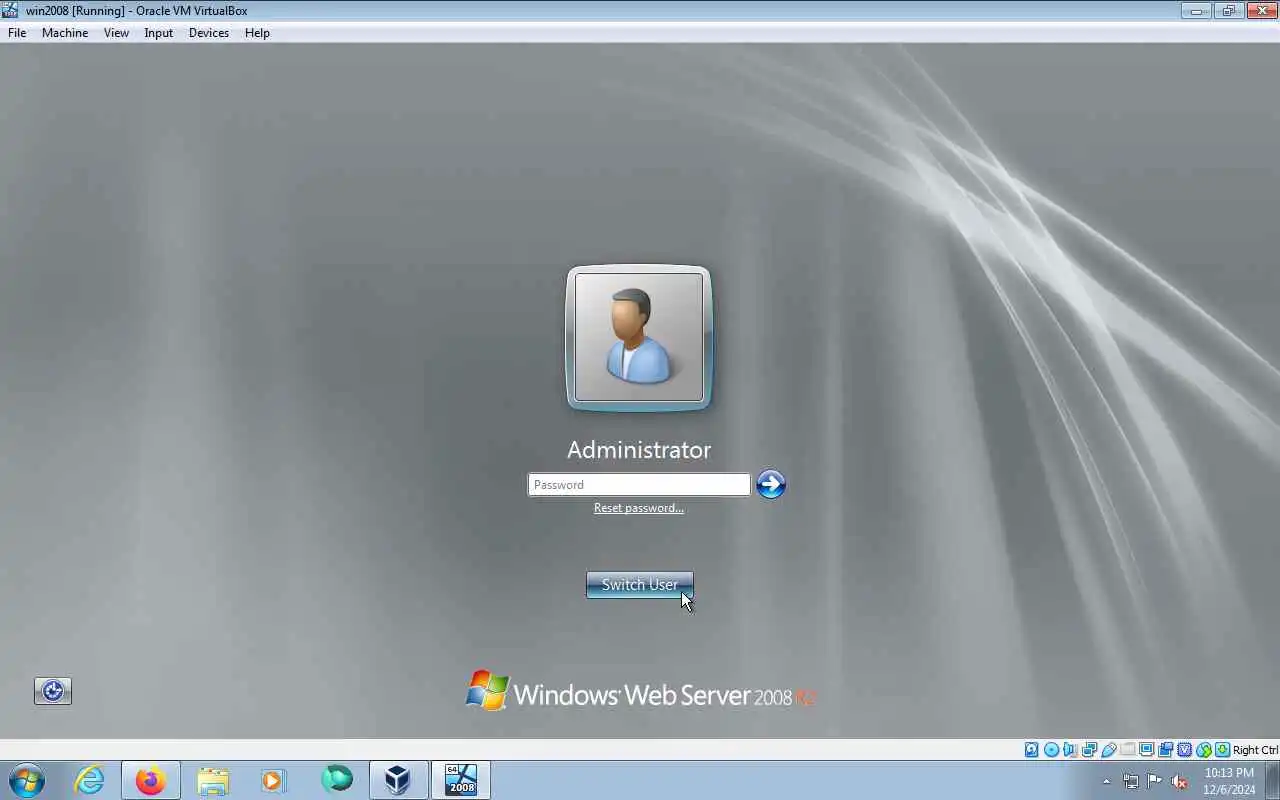Click the optical disc status icon
This screenshot has width=1280, height=800.
pos(1051,750)
